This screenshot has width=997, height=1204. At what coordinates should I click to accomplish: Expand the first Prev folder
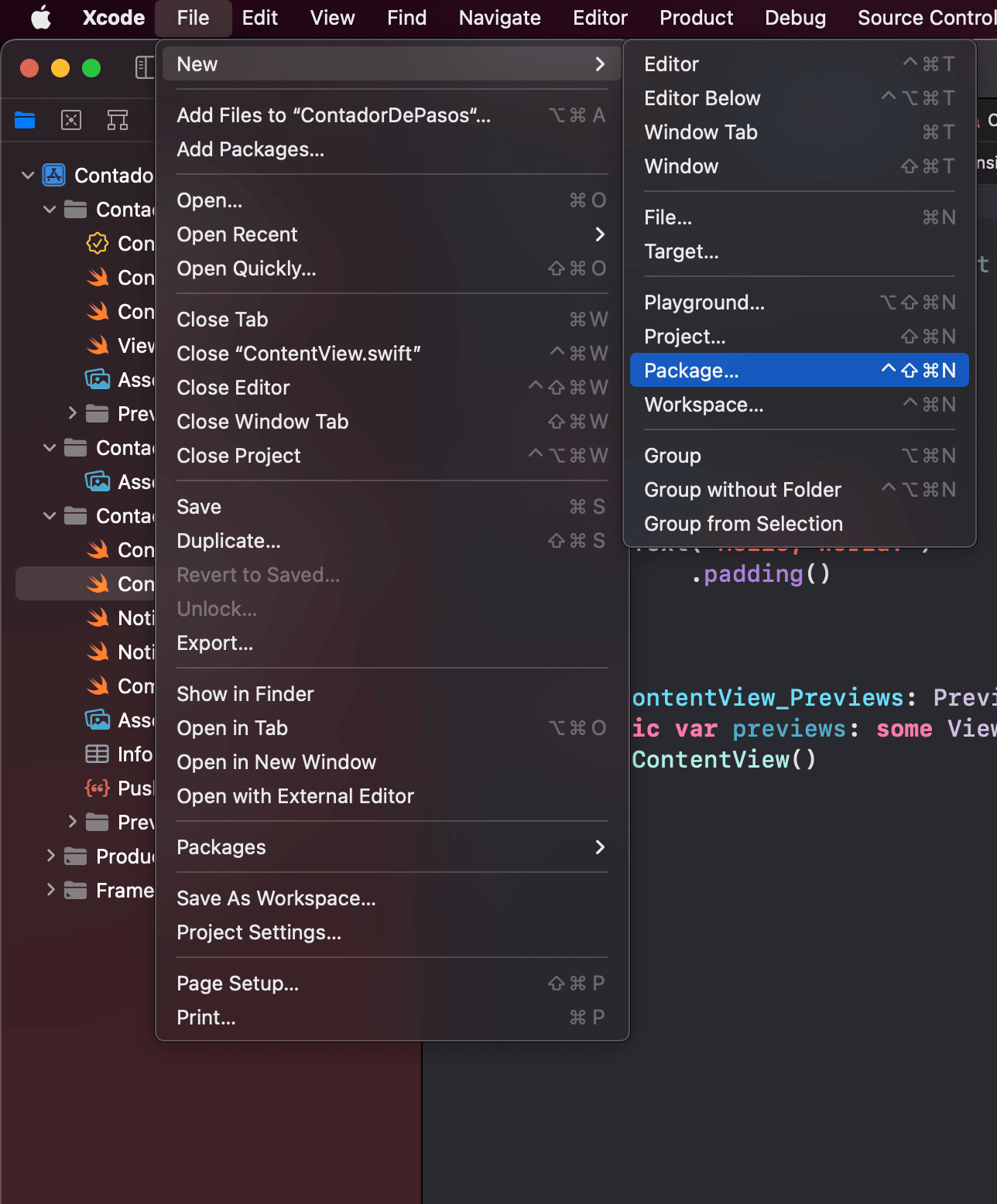[x=72, y=414]
